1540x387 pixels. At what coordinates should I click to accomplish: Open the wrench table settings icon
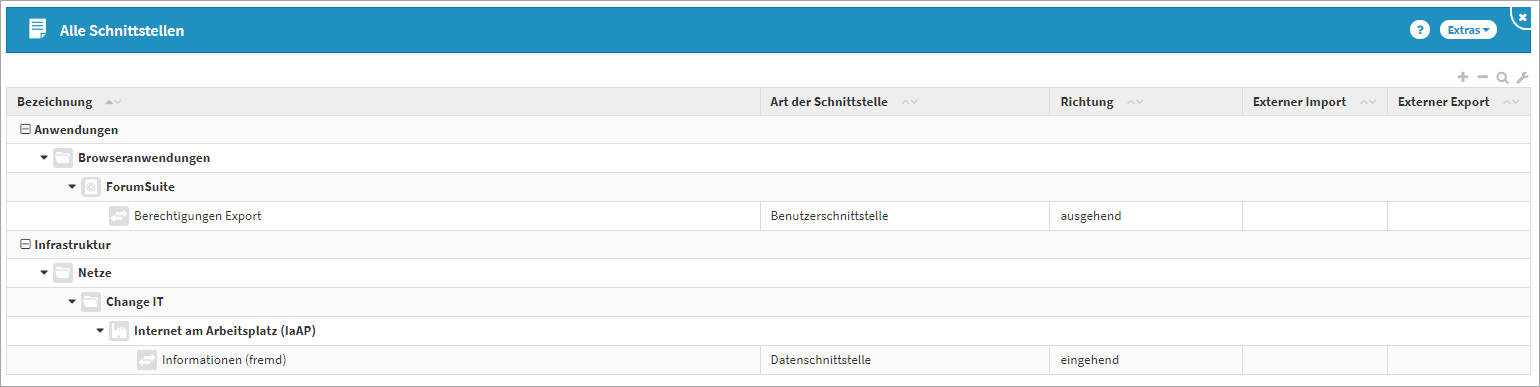(x=1522, y=77)
